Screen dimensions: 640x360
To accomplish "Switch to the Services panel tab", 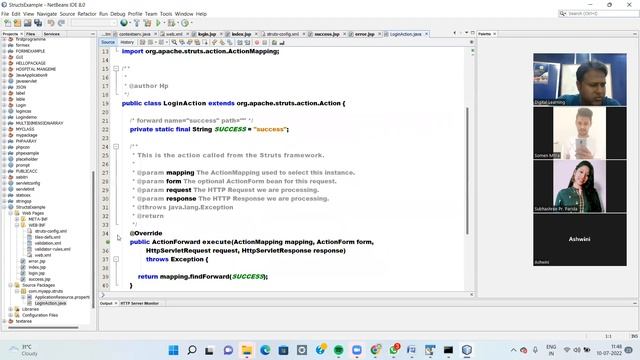I will tap(51, 34).
